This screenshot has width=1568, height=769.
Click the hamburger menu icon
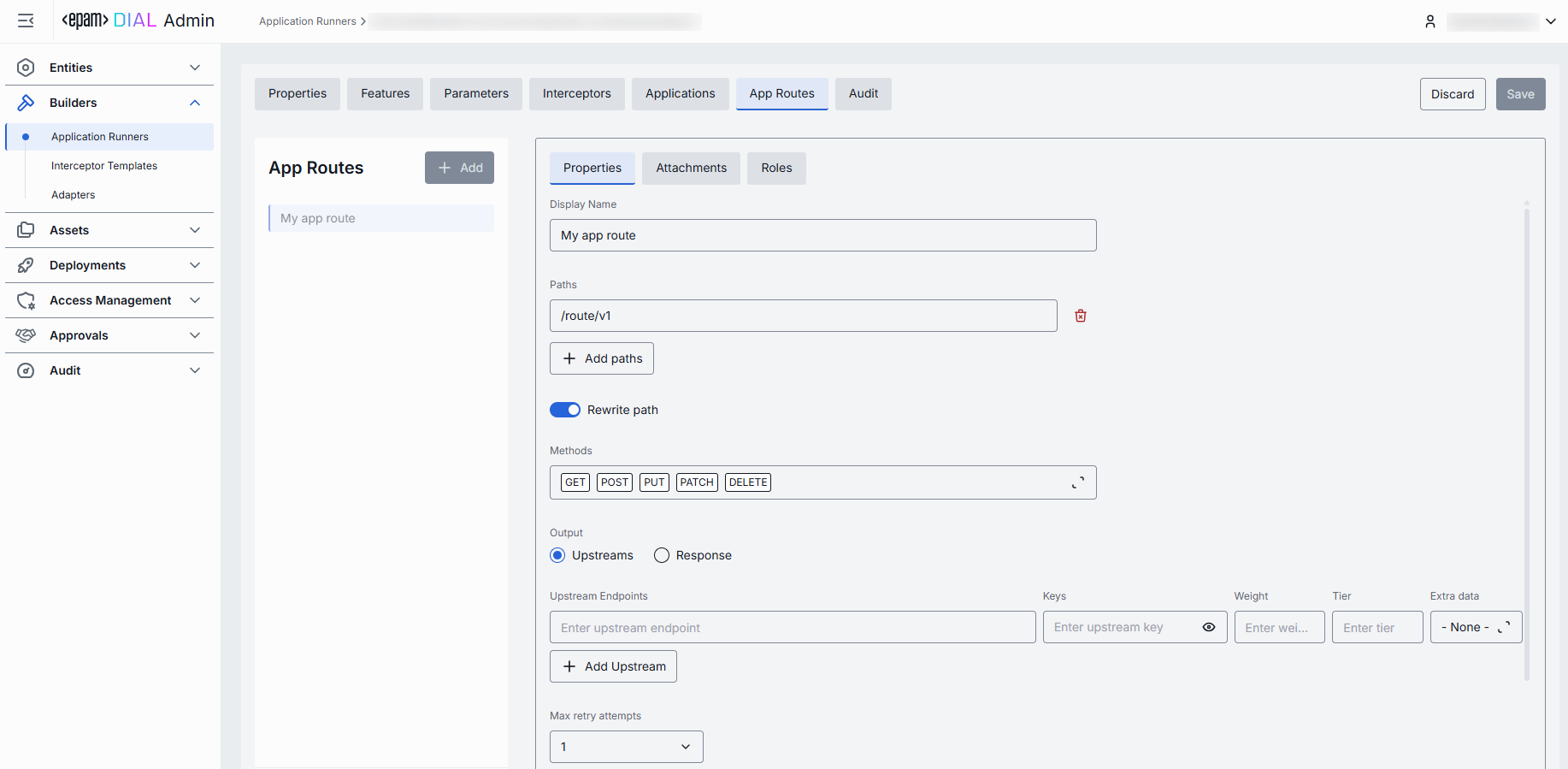click(x=26, y=21)
